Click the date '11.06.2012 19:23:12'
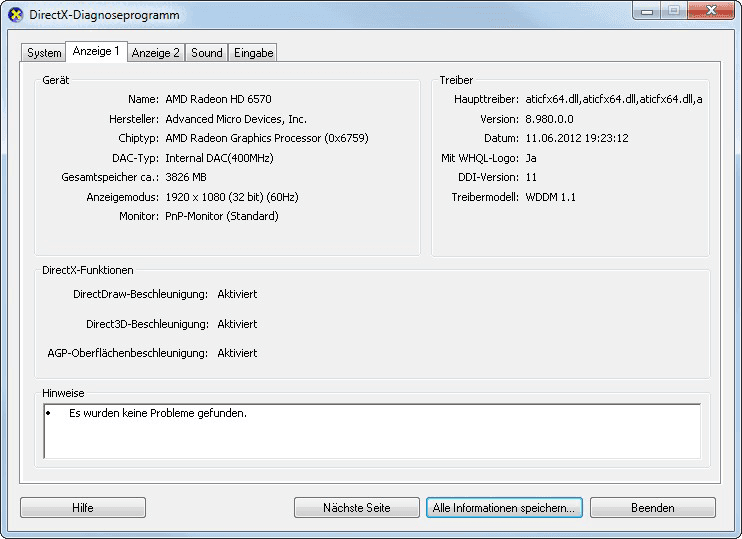742x539 pixels. click(x=577, y=138)
